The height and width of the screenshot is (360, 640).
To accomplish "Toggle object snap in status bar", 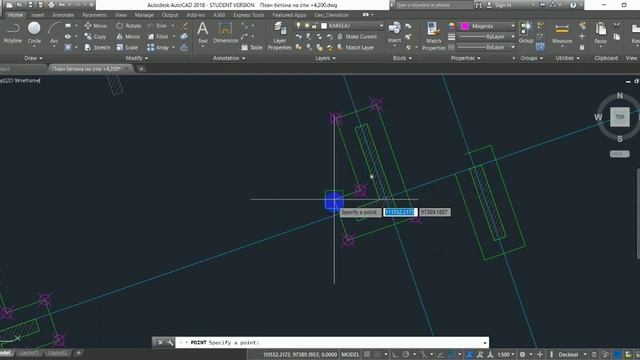I will pos(452,354).
